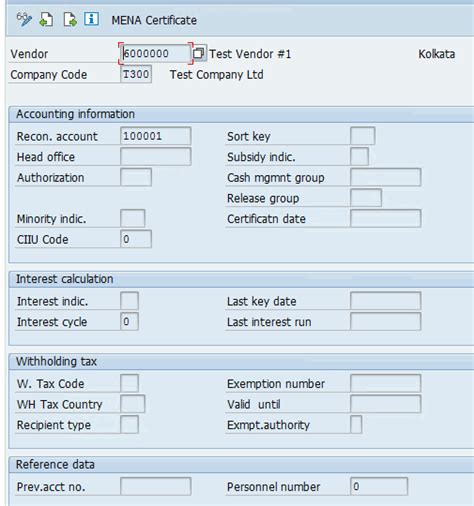Select the WH Tax Country field
Image resolution: width=474 pixels, height=506 pixels.
133,404
